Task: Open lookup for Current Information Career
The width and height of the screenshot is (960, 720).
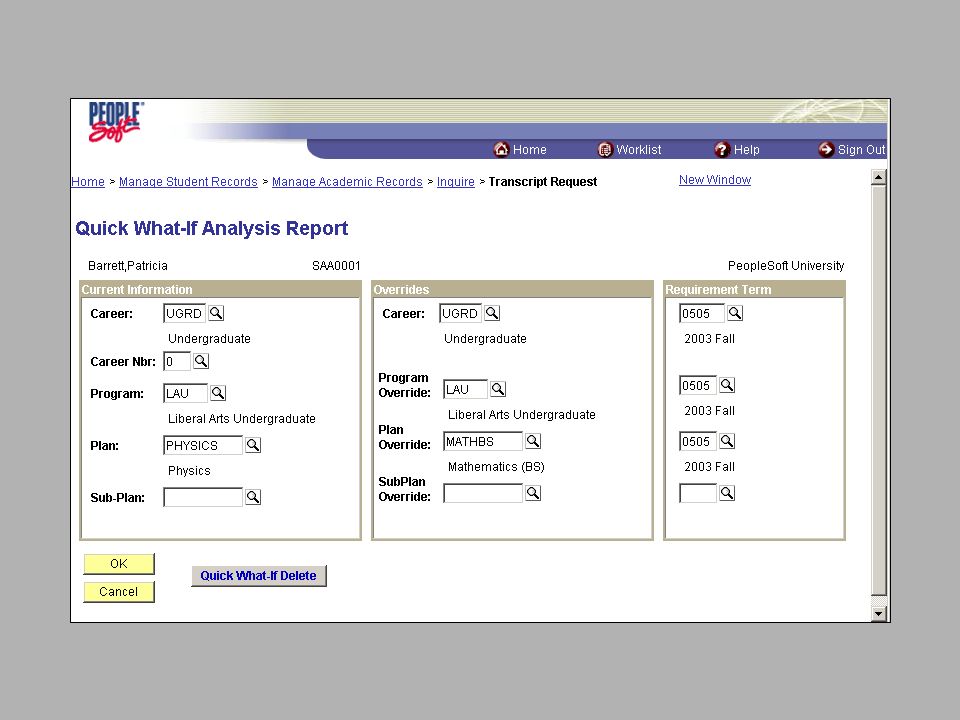Action: pyautogui.click(x=216, y=313)
